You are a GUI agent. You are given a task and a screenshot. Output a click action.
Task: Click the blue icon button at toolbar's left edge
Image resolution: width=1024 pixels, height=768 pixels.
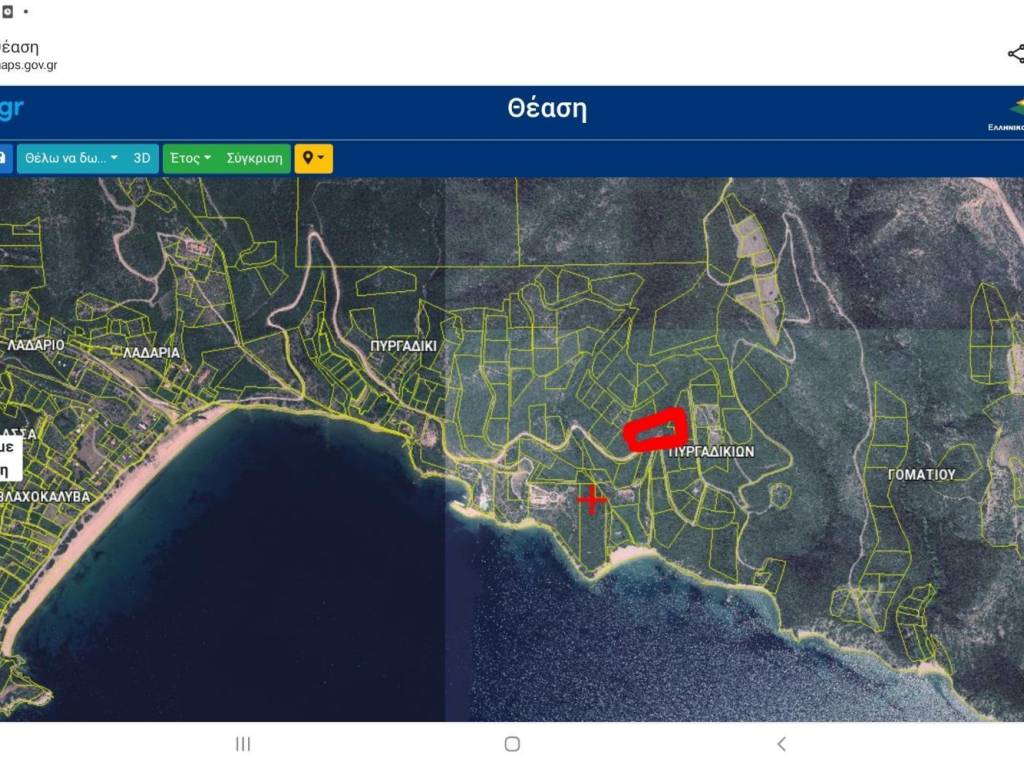click(x=4, y=158)
